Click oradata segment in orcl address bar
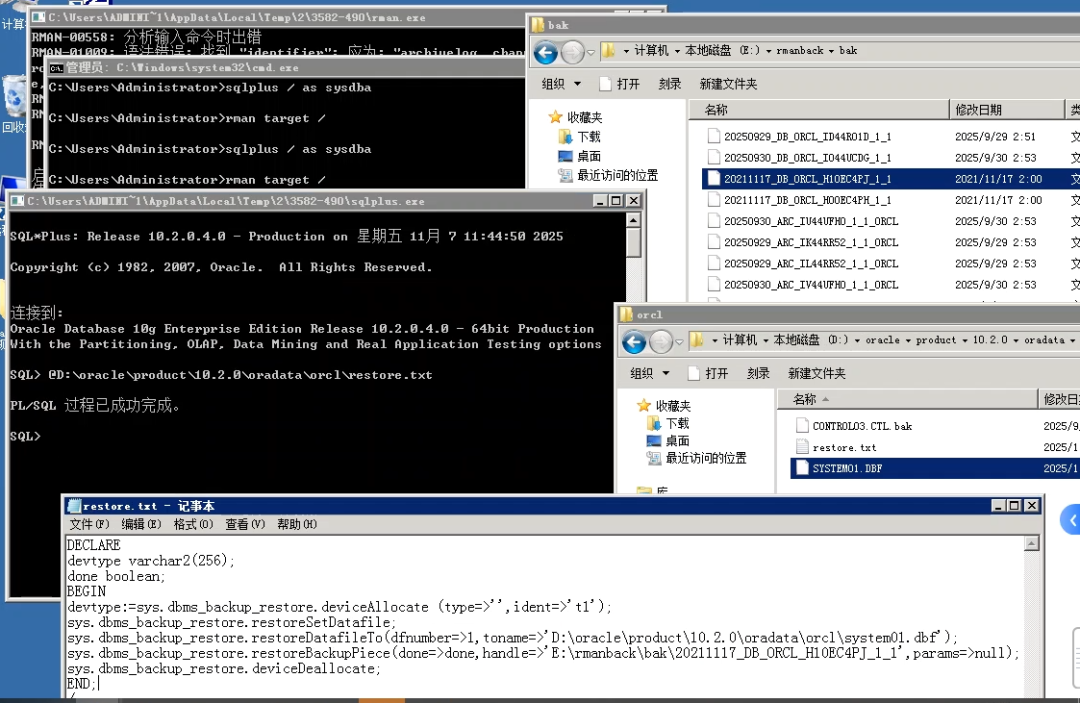 [x=1044, y=340]
